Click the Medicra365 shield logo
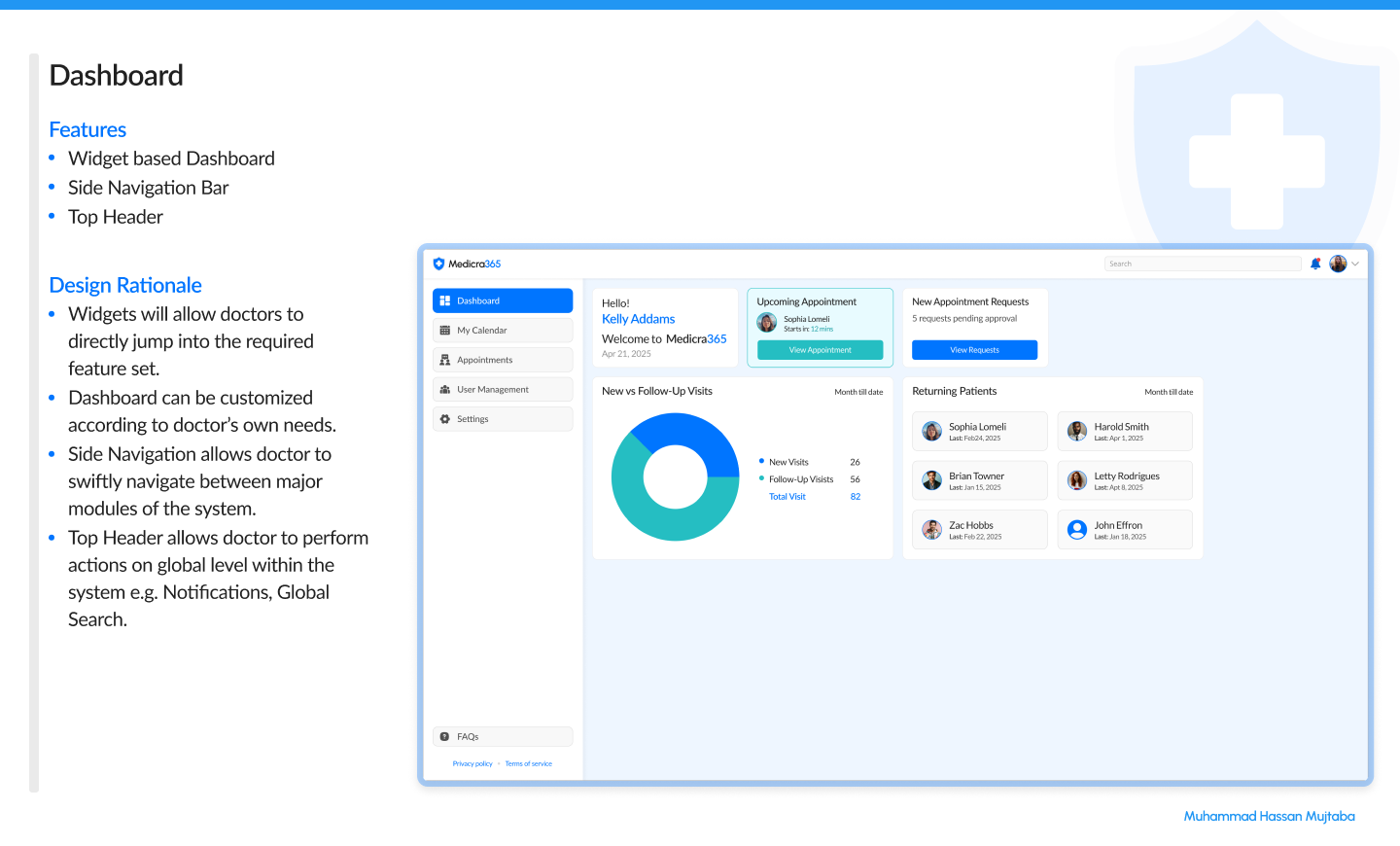The image size is (1400, 846). pyautogui.click(x=439, y=263)
